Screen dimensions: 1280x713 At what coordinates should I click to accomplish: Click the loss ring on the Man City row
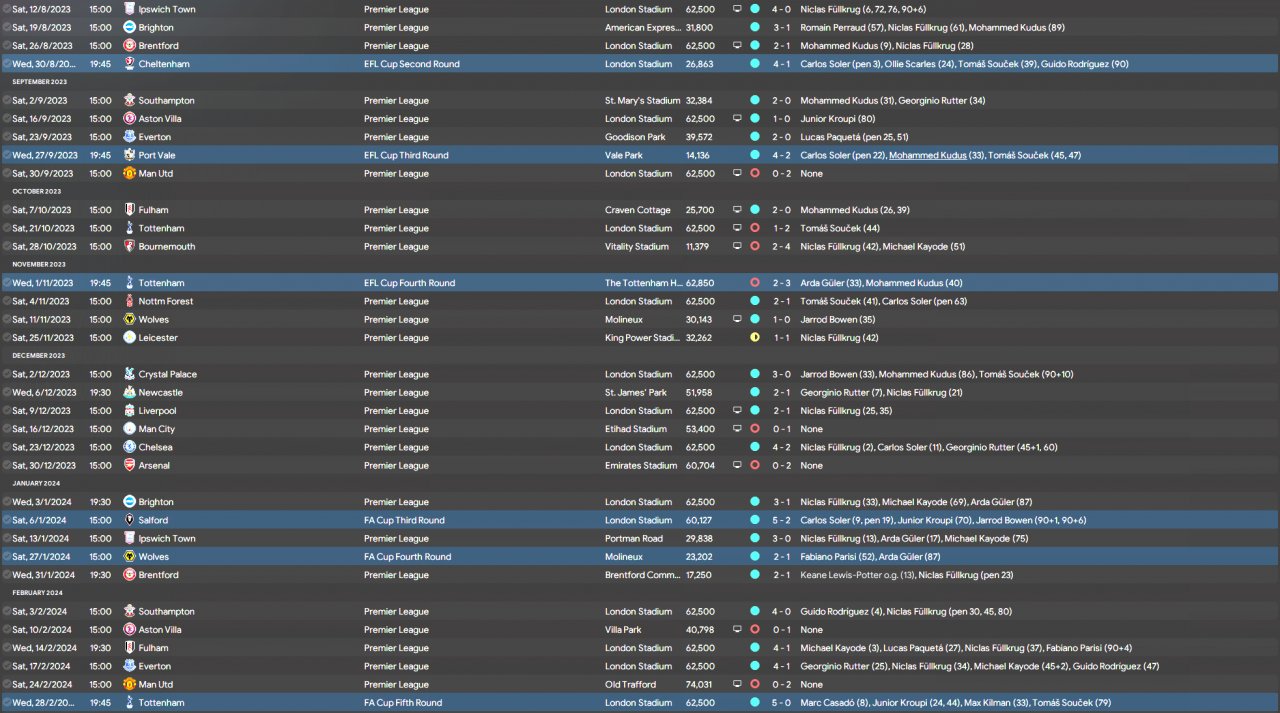point(755,429)
